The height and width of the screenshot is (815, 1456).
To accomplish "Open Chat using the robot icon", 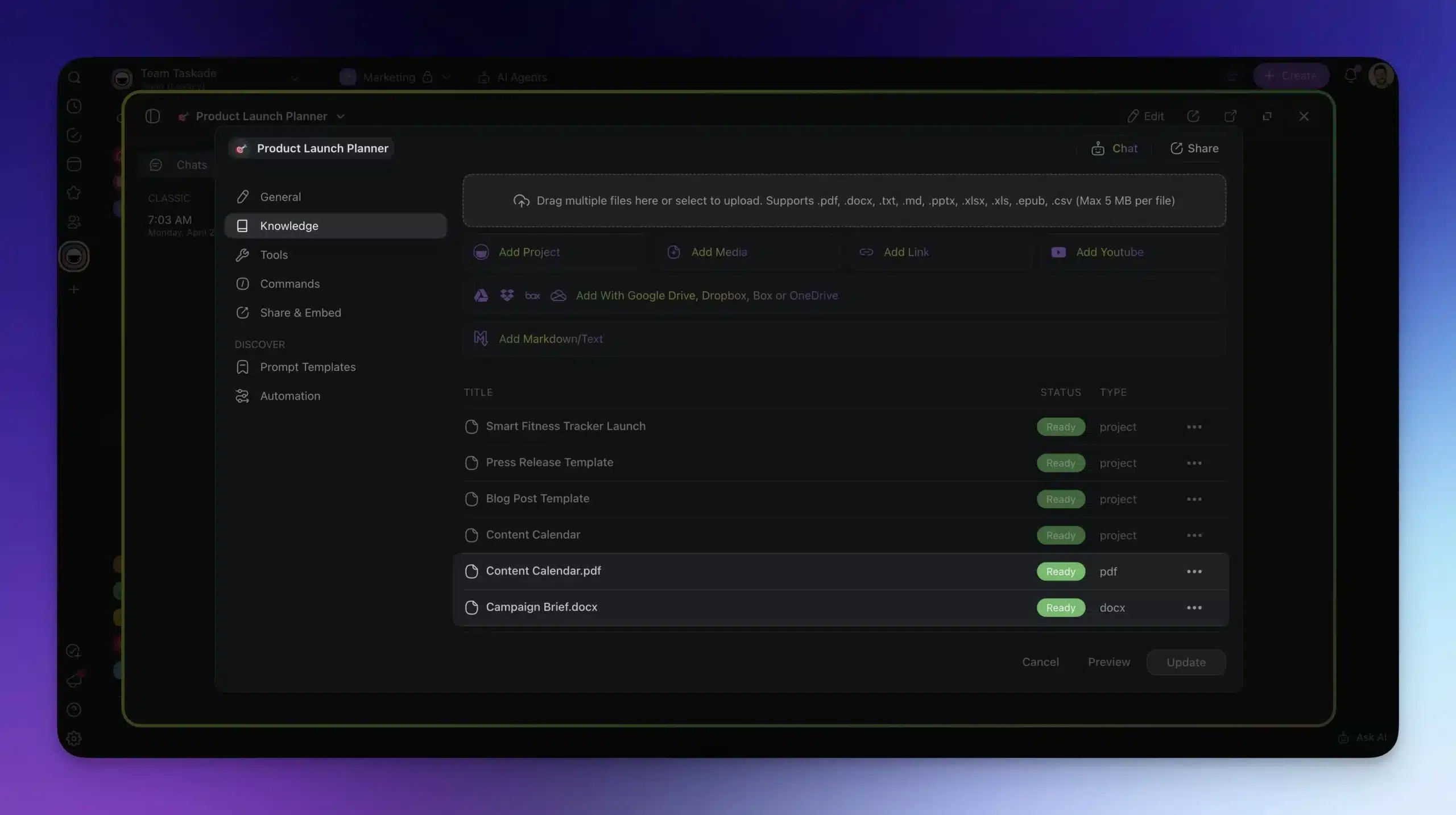I will tap(1098, 148).
